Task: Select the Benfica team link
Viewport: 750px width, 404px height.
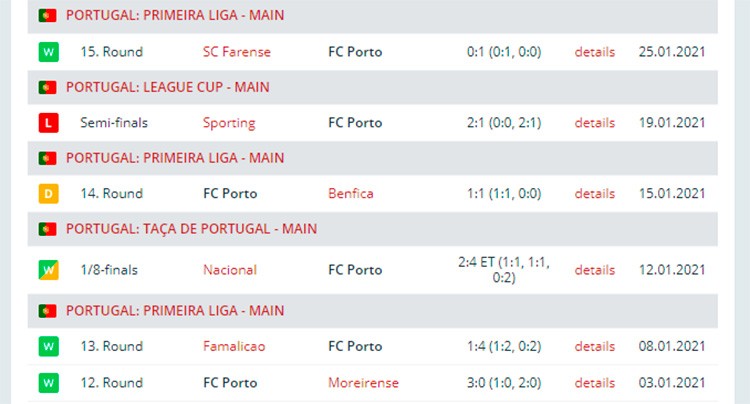Action: (x=351, y=194)
